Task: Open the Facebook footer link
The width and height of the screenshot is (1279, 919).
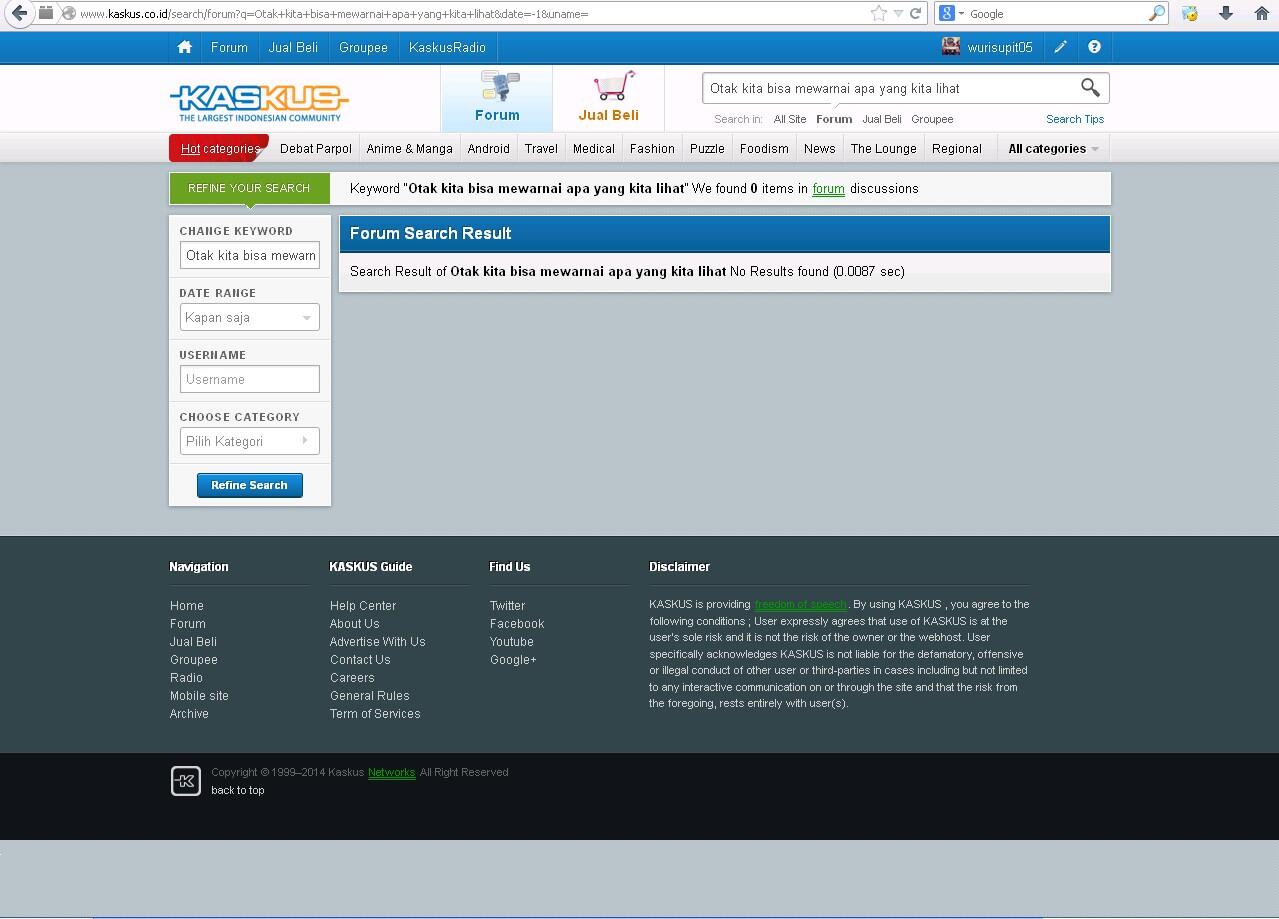Action: [x=517, y=623]
